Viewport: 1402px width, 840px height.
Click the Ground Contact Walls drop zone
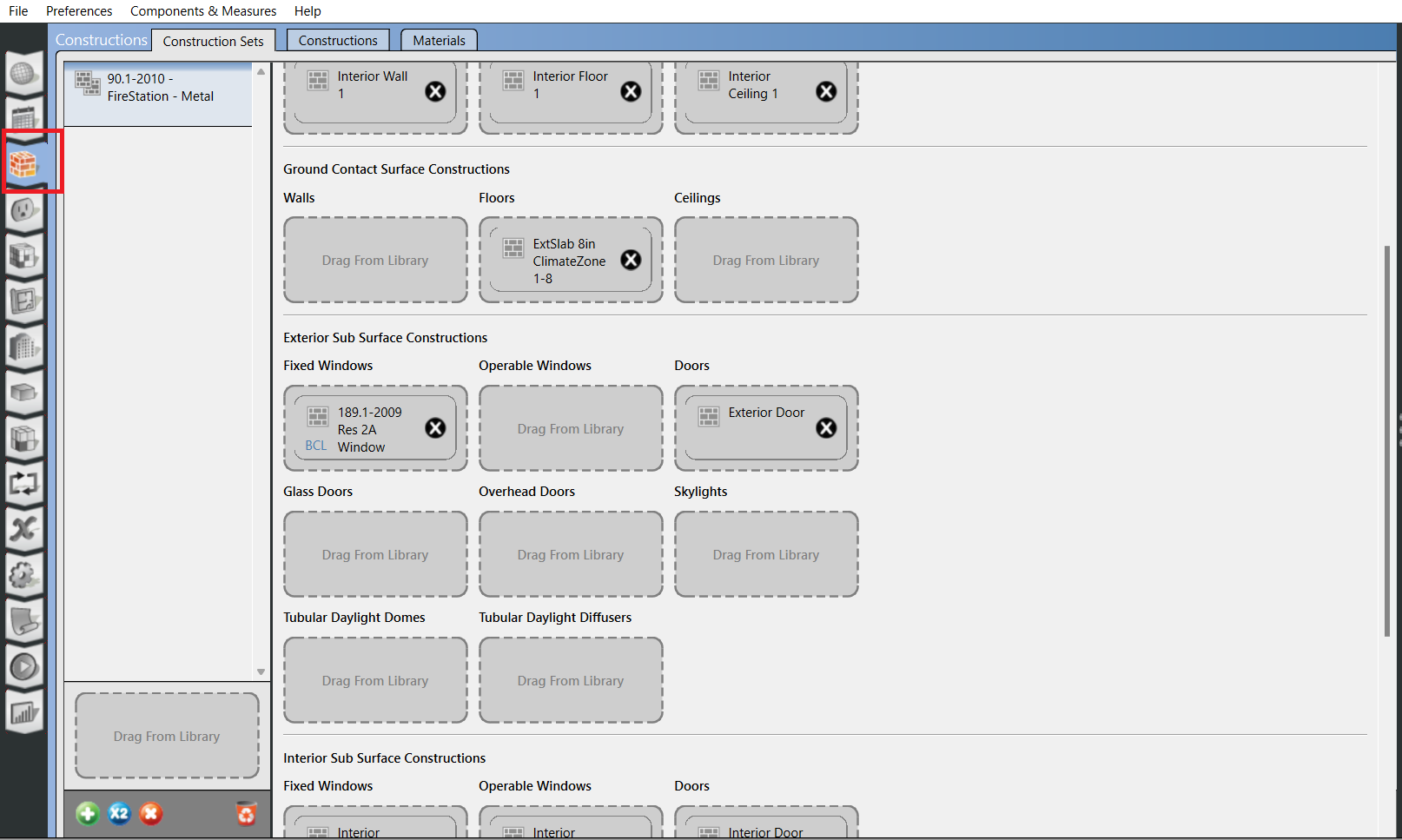coord(375,260)
